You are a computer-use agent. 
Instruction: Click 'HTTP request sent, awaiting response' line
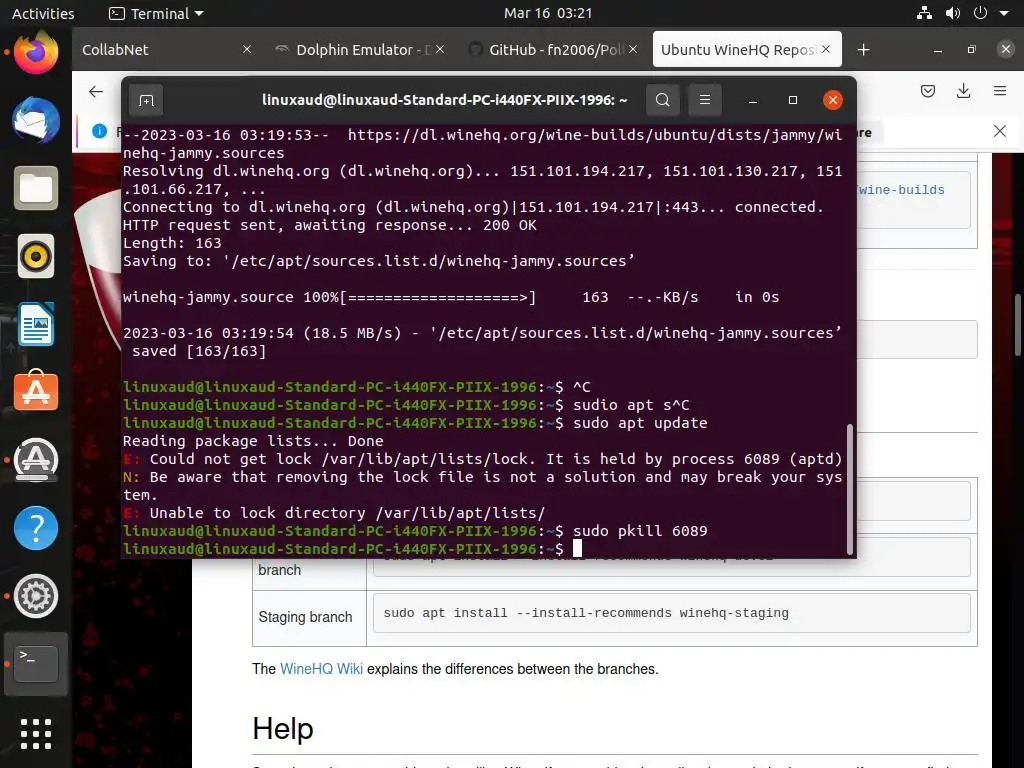coord(330,225)
